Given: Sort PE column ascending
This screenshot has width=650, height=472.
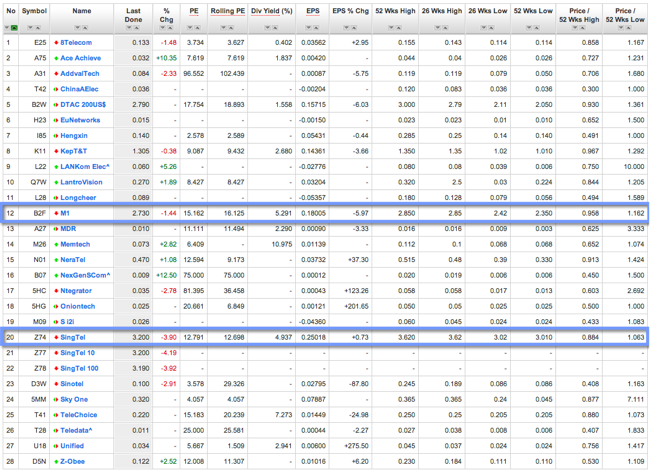Looking at the screenshot, I should click(x=197, y=28).
